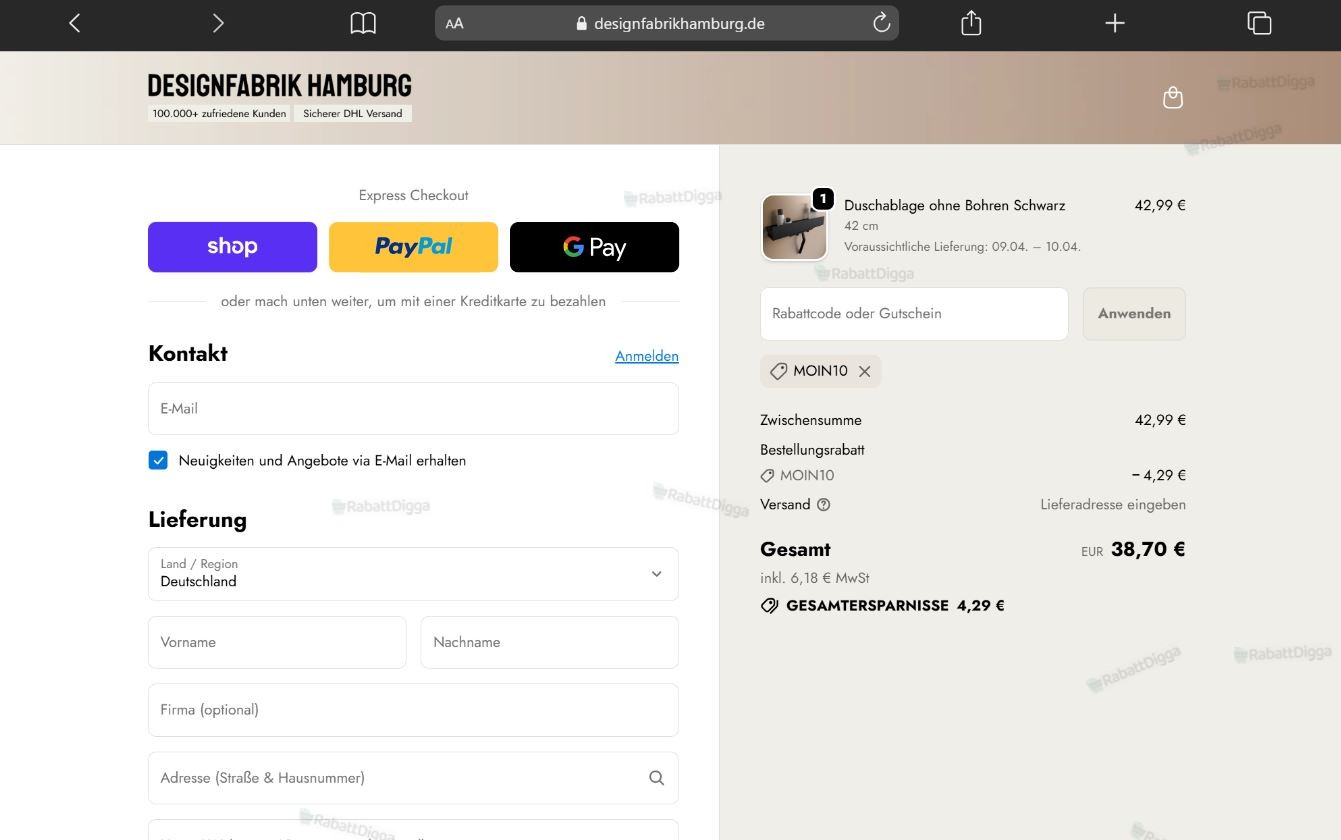The image size is (1341, 840).
Task: Click the Gesamt total 38,70 € amount
Action: click(1148, 549)
